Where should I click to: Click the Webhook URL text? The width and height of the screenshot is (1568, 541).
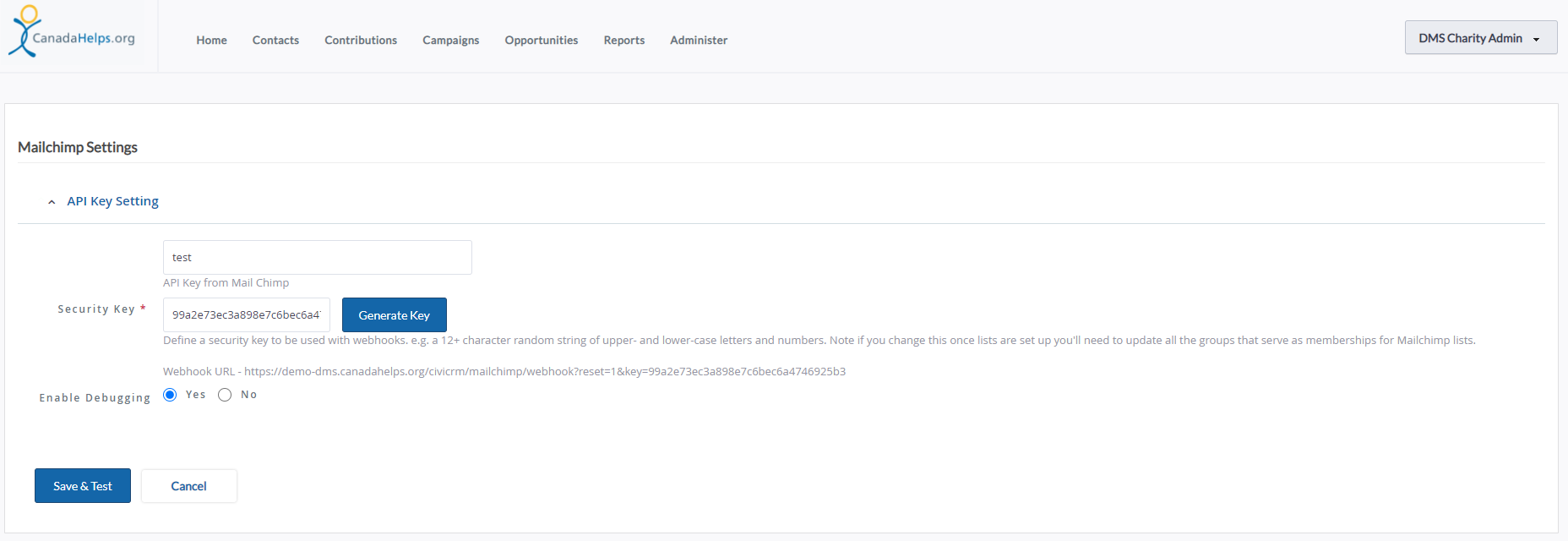click(504, 371)
